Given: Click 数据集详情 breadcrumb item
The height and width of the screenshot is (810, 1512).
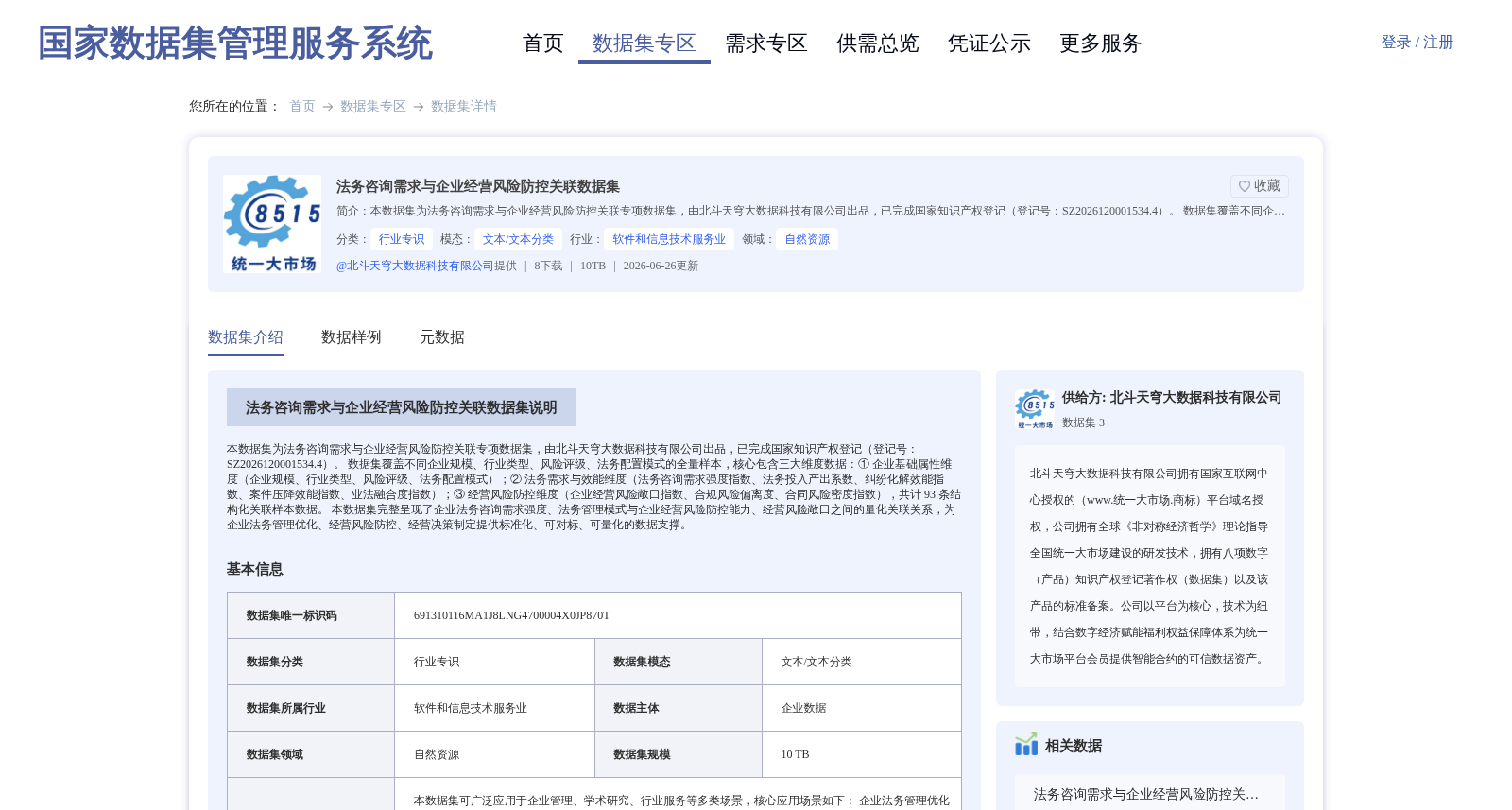Looking at the screenshot, I should (x=464, y=107).
